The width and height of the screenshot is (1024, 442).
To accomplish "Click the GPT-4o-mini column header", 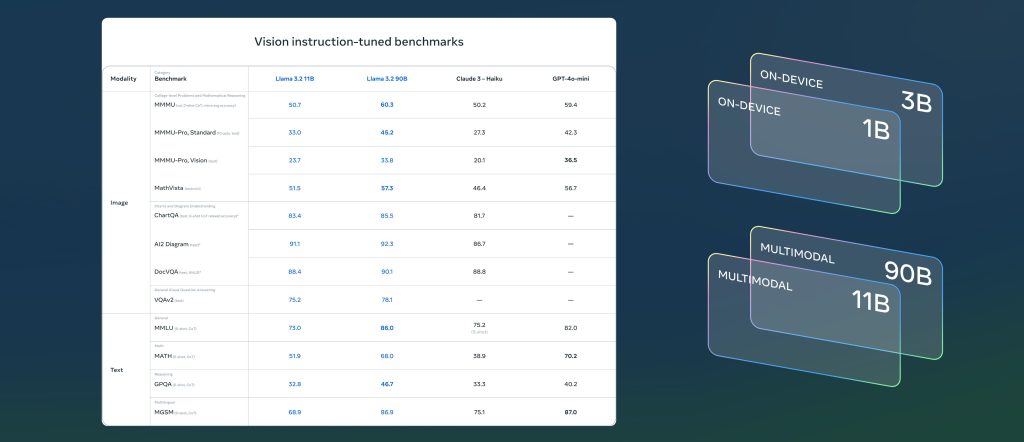I will tap(571, 79).
